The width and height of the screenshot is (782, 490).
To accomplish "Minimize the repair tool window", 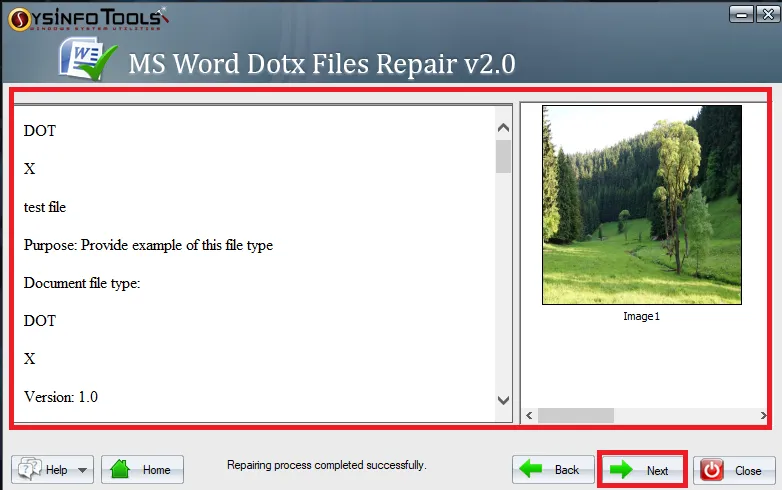I will pos(742,14).
